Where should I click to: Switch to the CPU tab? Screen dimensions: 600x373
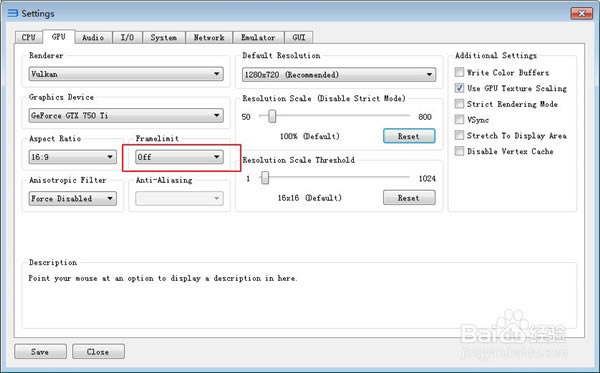(x=28, y=37)
